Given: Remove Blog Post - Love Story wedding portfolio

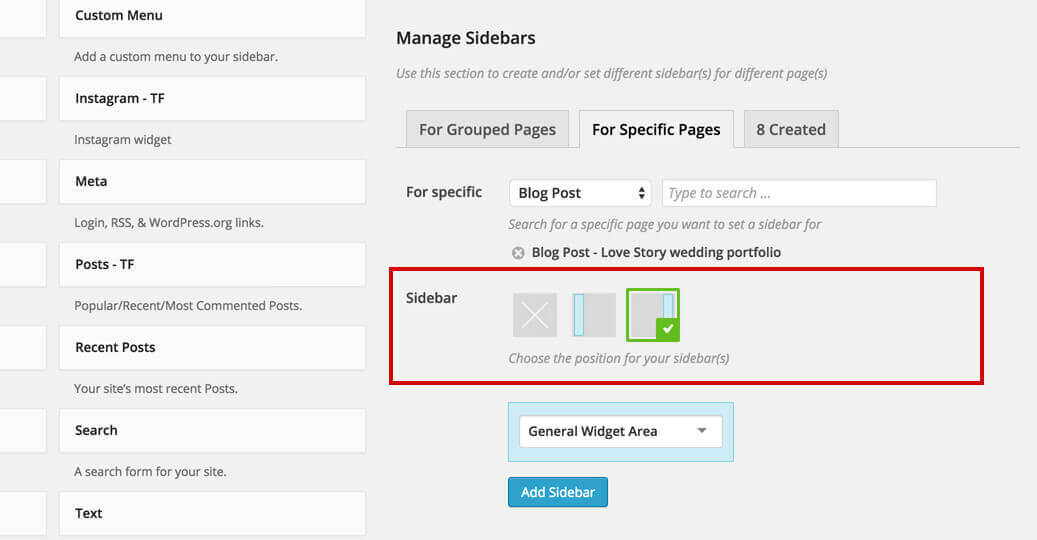Looking at the screenshot, I should (518, 253).
